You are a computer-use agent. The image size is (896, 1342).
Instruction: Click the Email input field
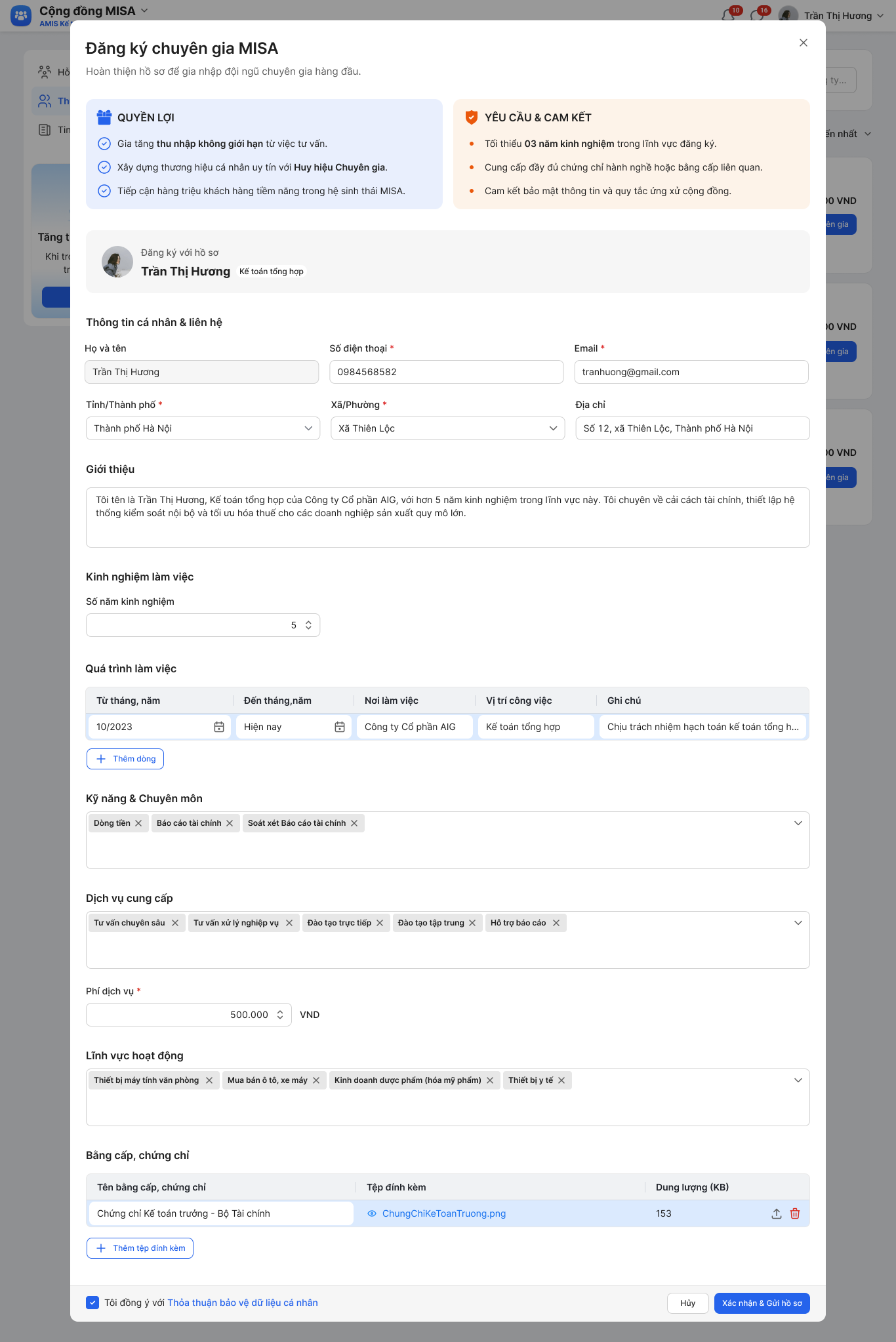tap(691, 372)
